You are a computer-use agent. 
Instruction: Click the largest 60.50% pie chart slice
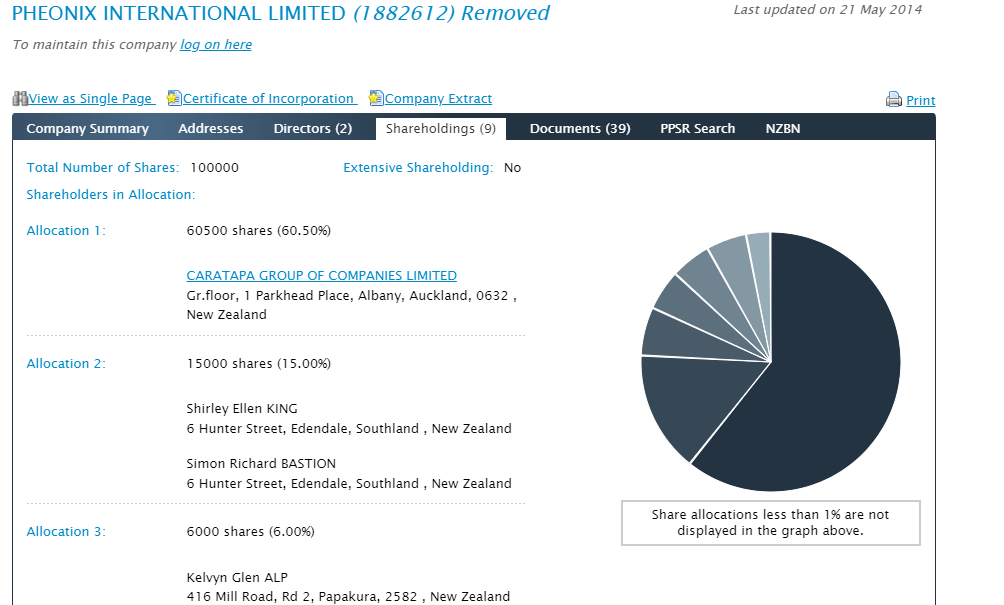tap(830, 370)
